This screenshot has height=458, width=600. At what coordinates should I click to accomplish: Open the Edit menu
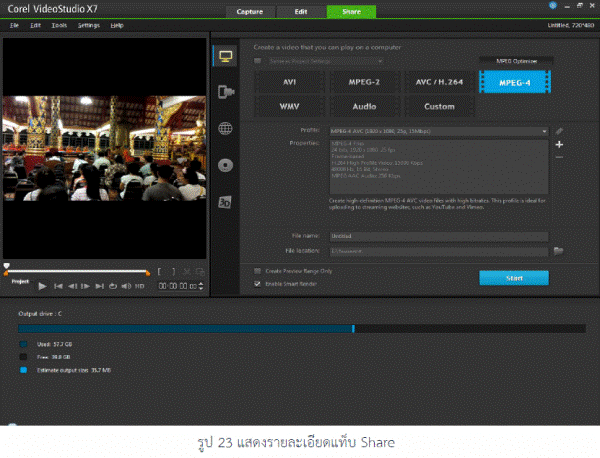[x=35, y=25]
